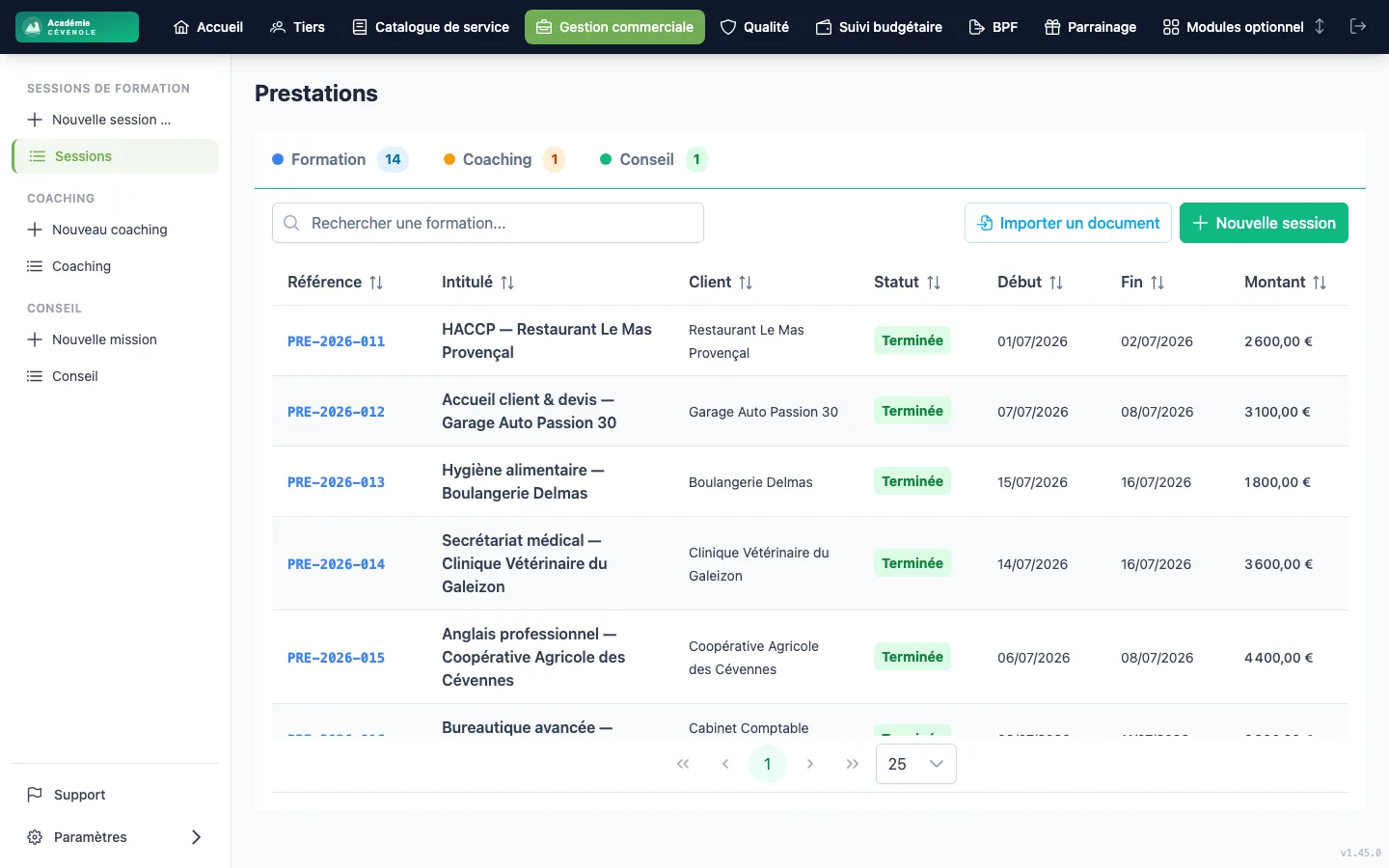Open Qualité in top navigation
Image resolution: width=1389 pixels, height=868 pixels.
(x=754, y=27)
